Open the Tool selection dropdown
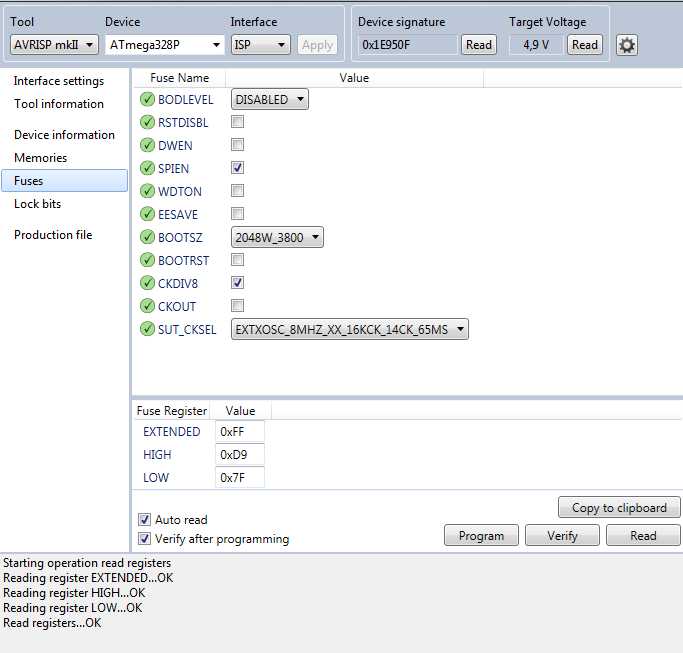 [x=54, y=45]
